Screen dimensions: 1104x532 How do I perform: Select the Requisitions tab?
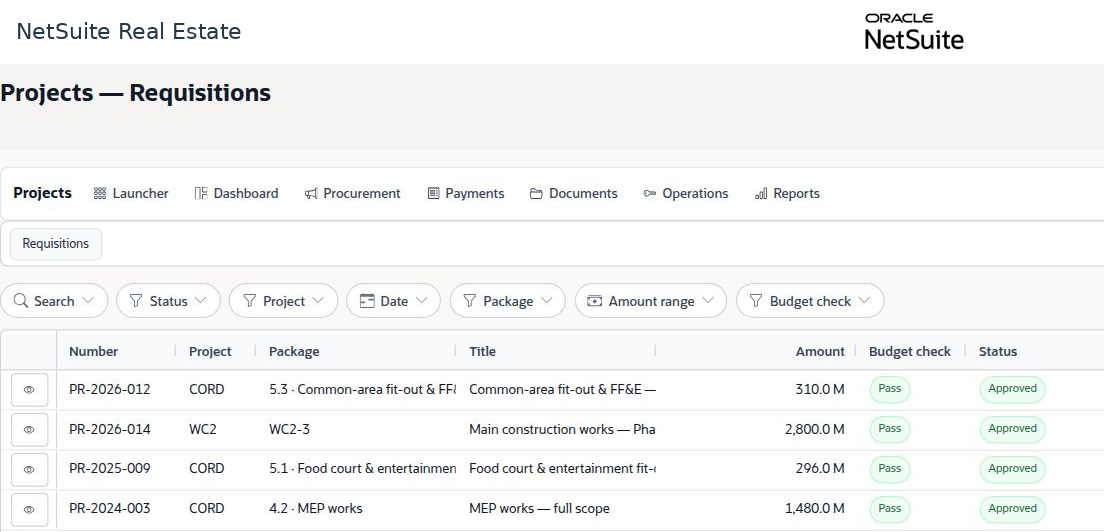[x=56, y=243]
